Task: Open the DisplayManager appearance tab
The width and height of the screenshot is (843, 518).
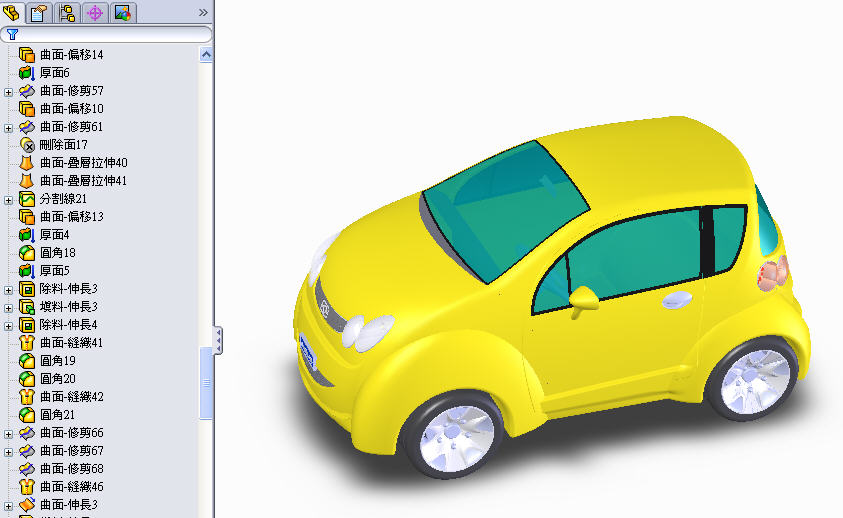Action: 123,12
